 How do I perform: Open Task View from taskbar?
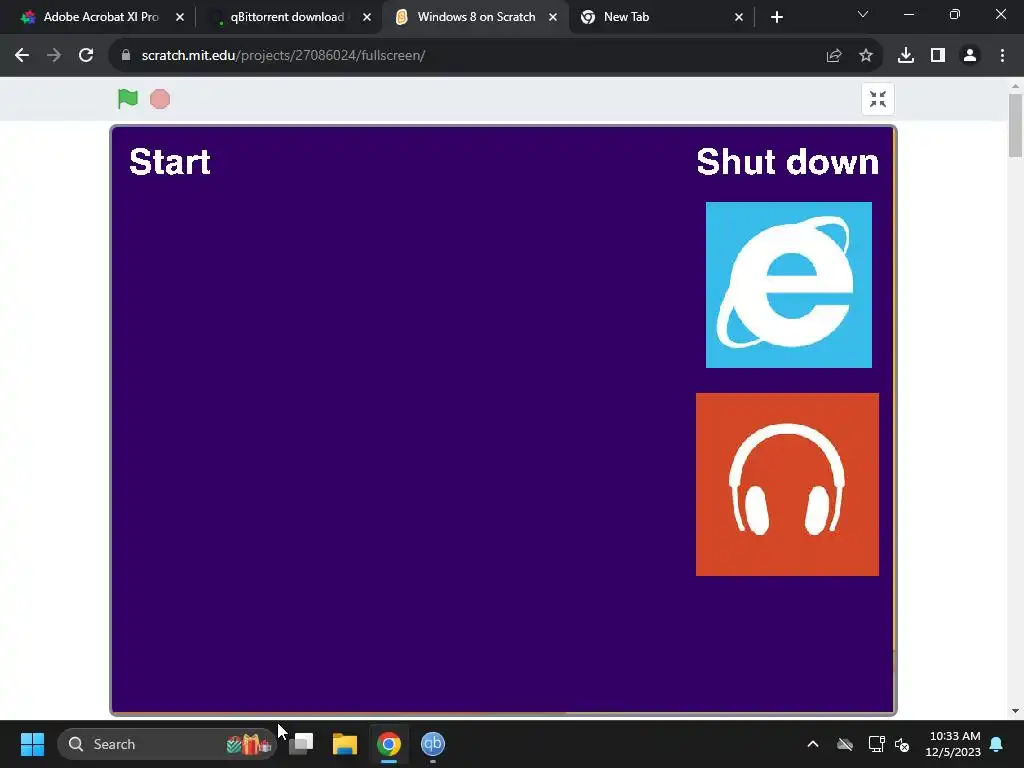tap(302, 744)
